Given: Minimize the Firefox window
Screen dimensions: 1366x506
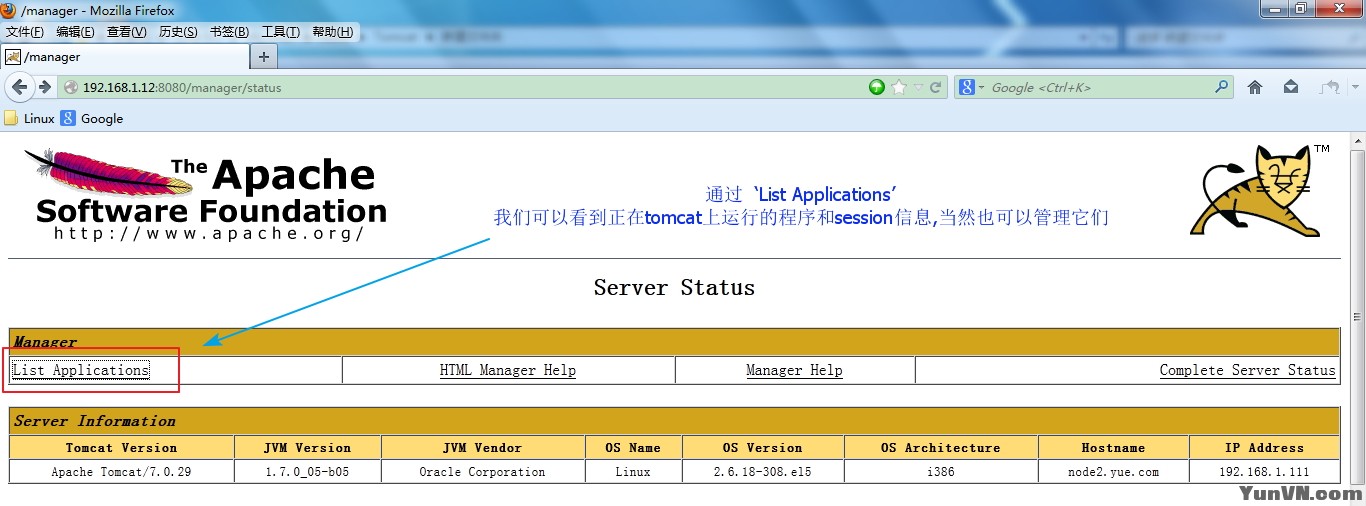Looking at the screenshot, I should click(x=1273, y=8).
